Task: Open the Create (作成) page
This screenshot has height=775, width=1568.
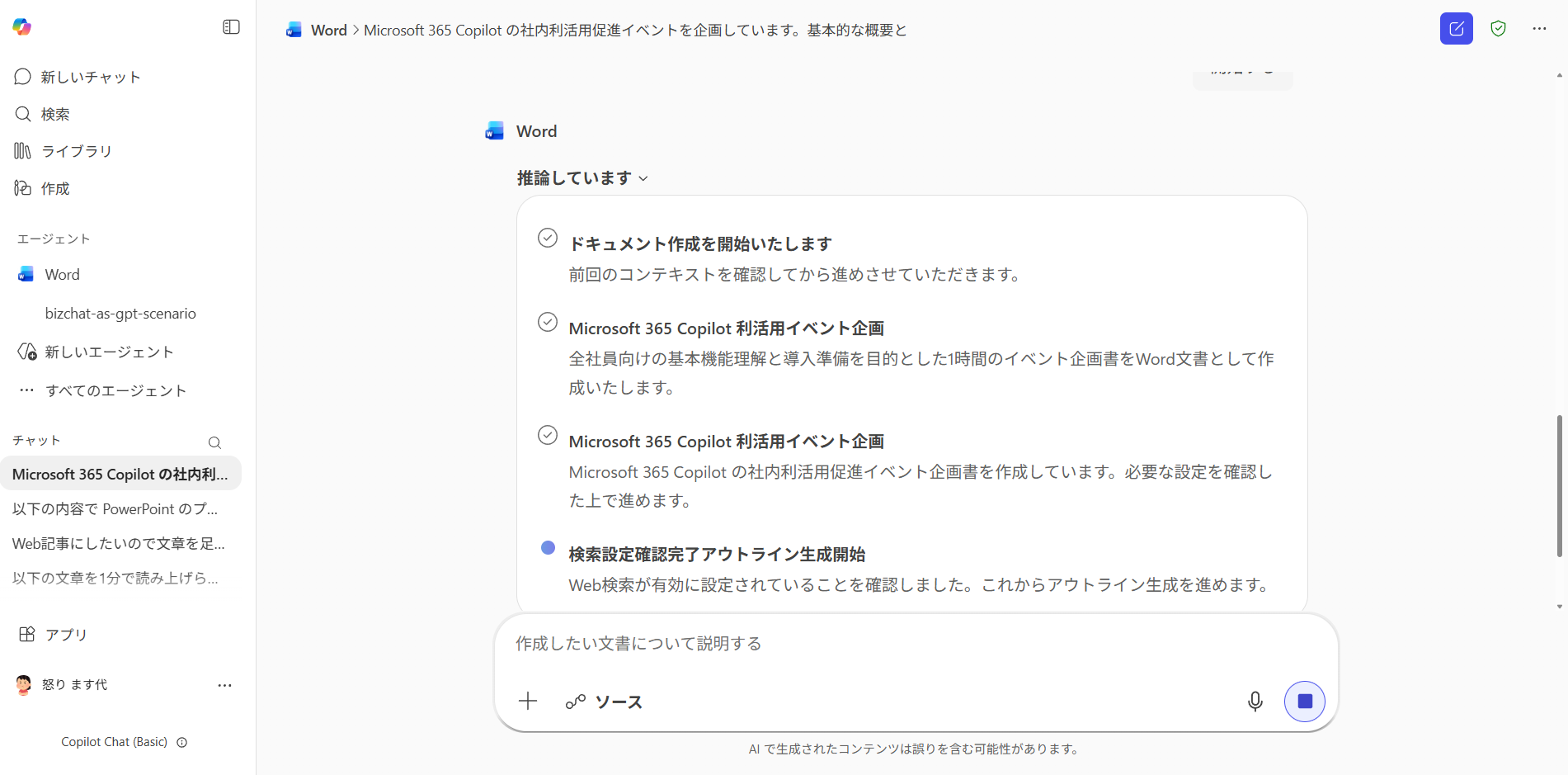Action: coord(54,188)
